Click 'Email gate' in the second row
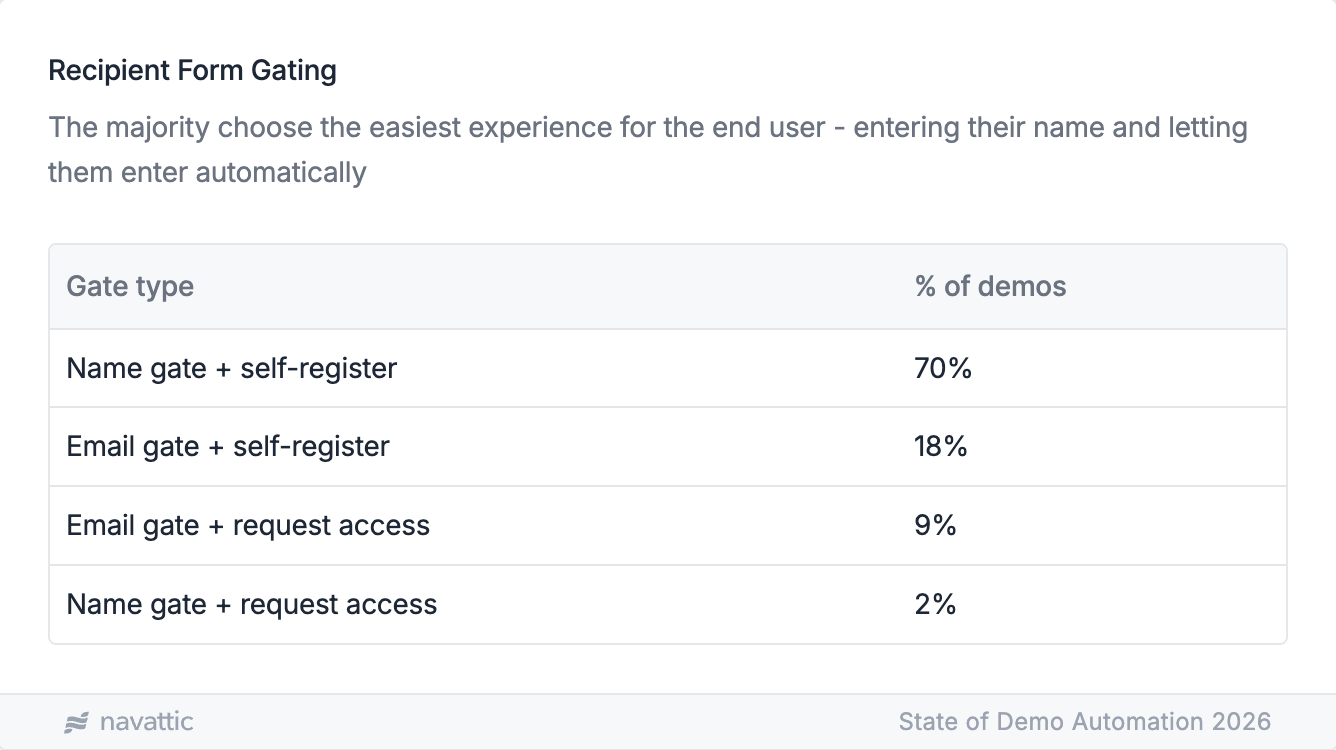Image resolution: width=1336 pixels, height=750 pixels. coord(133,446)
